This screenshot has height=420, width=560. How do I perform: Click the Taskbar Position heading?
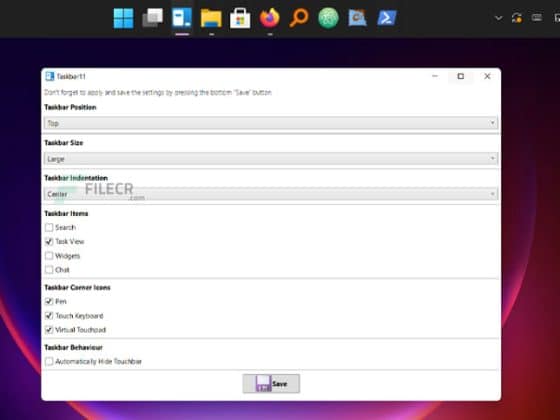click(x=70, y=107)
